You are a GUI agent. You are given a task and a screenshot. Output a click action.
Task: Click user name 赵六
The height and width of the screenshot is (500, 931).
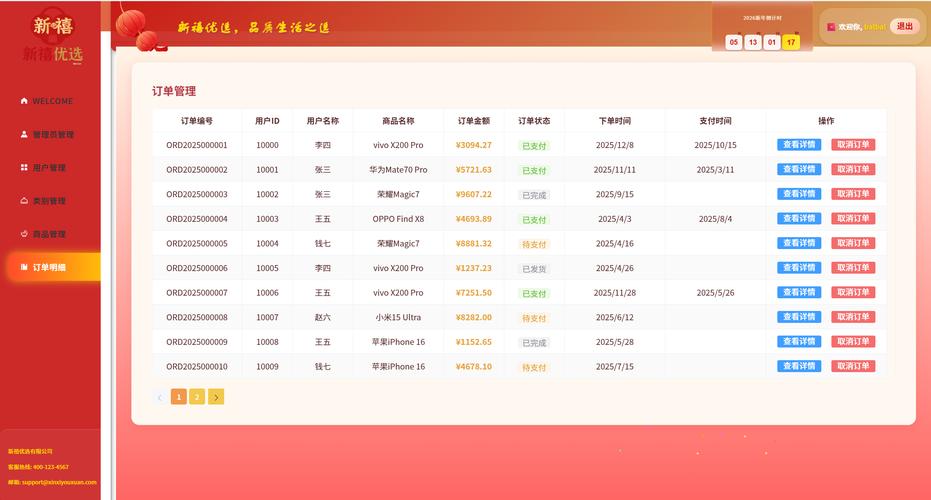coord(322,317)
